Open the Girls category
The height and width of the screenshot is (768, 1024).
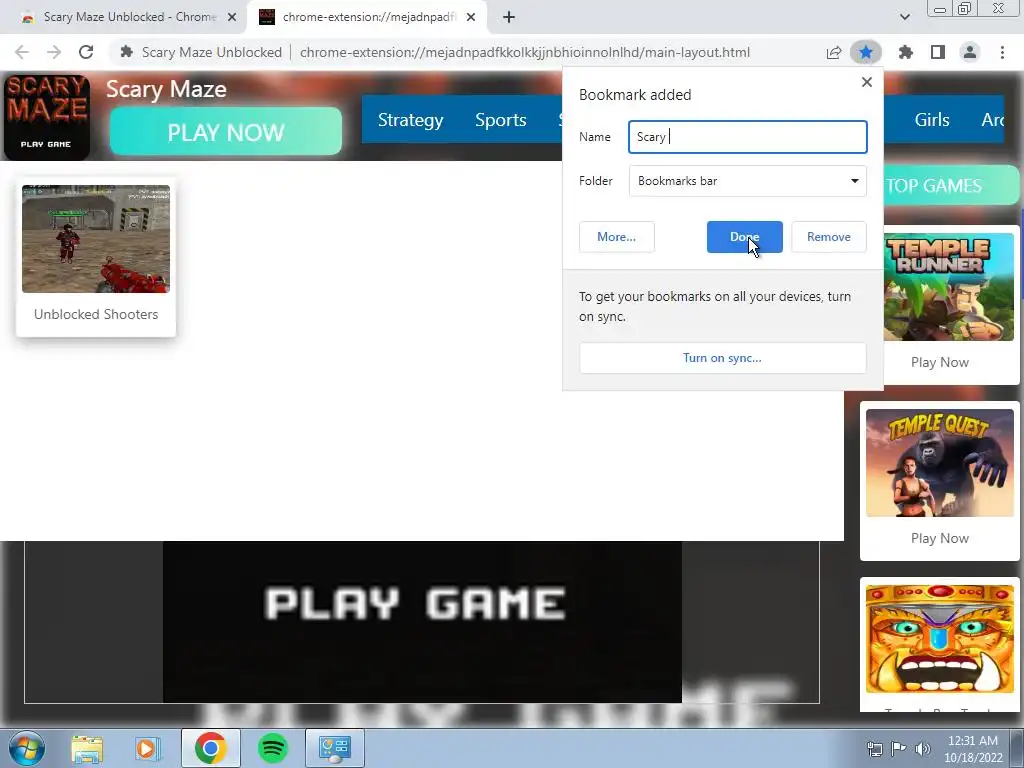tap(932, 120)
